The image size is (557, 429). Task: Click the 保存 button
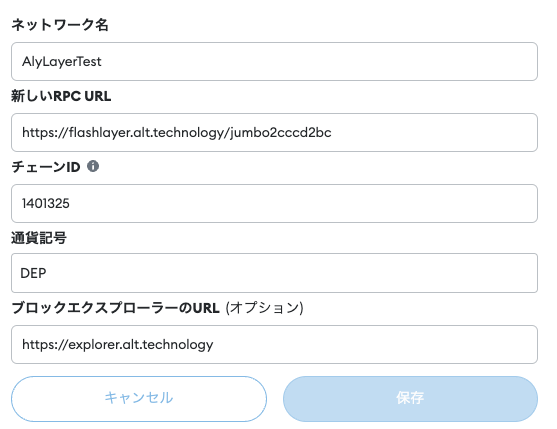410,399
